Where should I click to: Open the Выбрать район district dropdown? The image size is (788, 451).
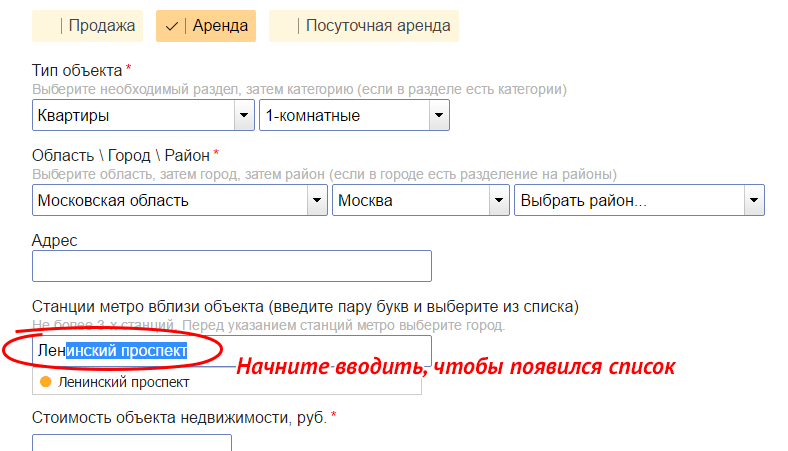point(629,200)
